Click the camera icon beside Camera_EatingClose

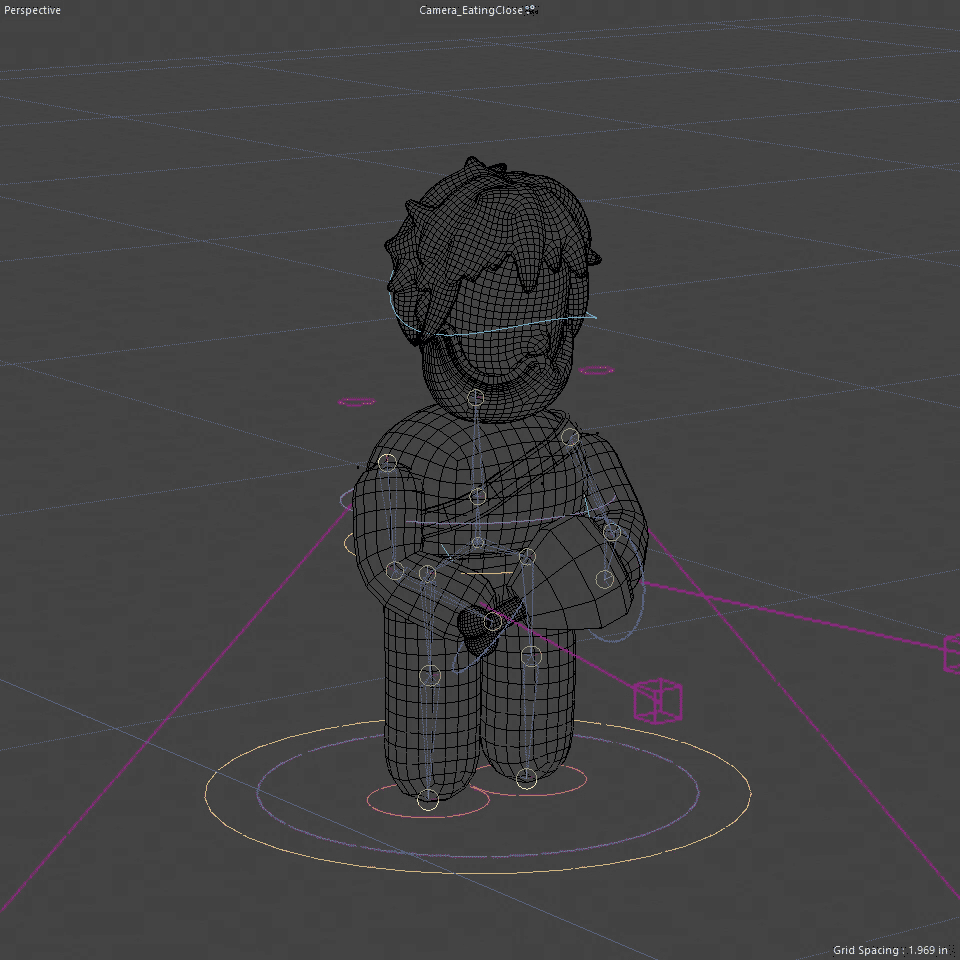pos(530,10)
